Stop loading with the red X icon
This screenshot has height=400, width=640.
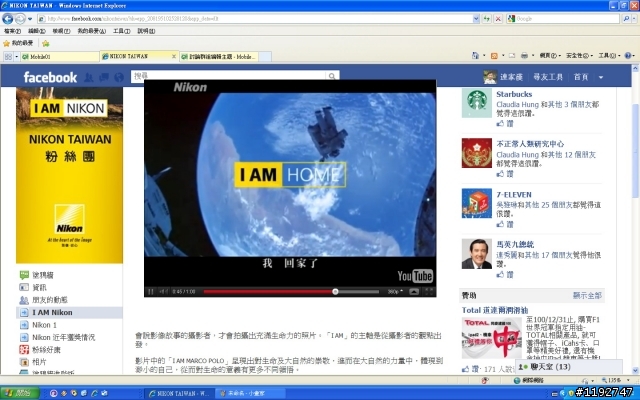498,19
